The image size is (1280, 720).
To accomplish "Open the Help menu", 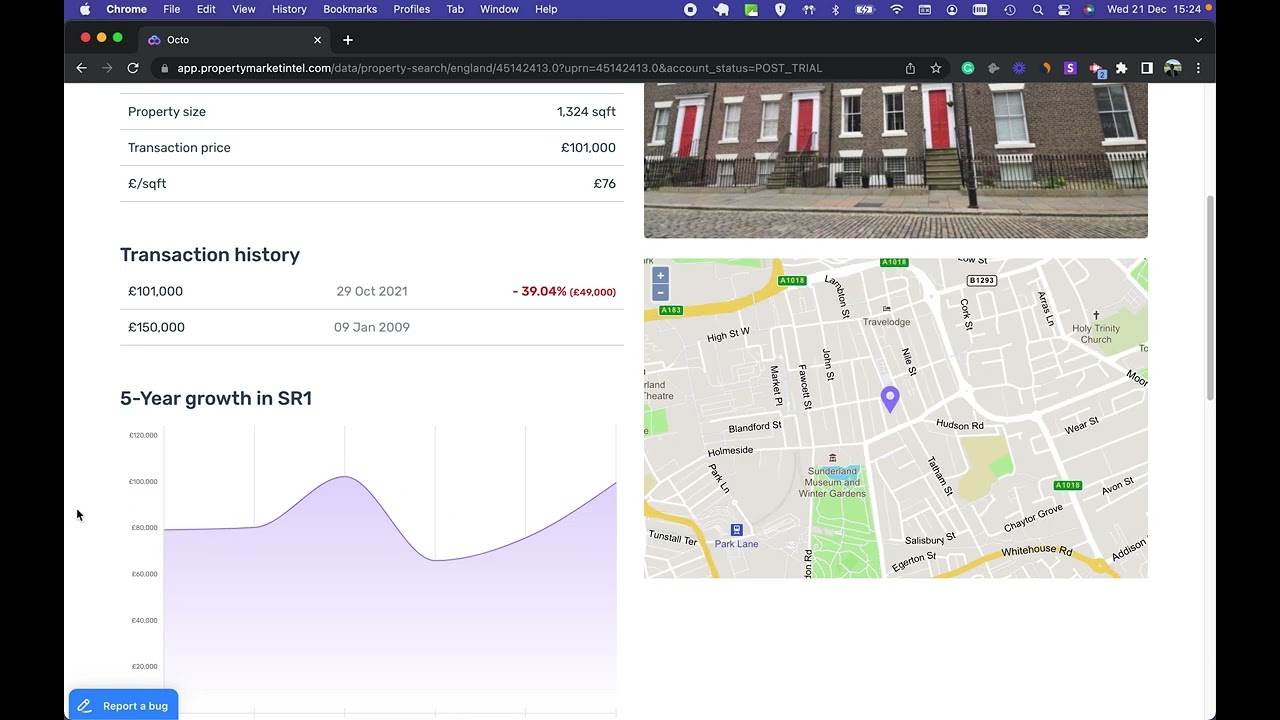I will (x=546, y=9).
